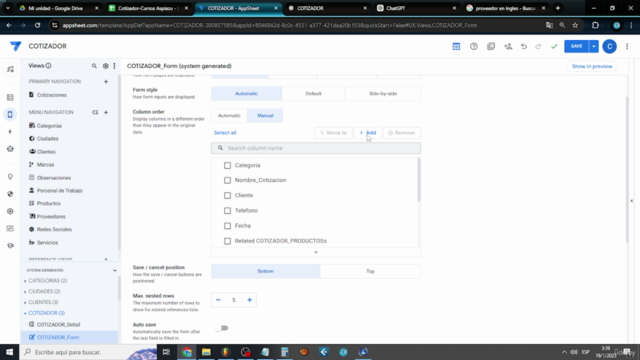This screenshot has height=360, width=640.
Task: Decrease max nested rows with minus
Action: point(218,300)
